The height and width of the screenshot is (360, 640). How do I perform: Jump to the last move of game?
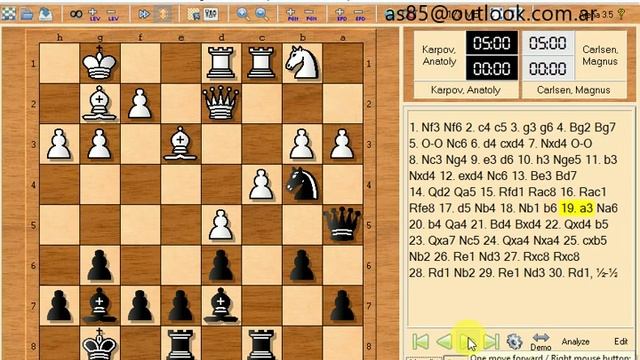[491, 341]
